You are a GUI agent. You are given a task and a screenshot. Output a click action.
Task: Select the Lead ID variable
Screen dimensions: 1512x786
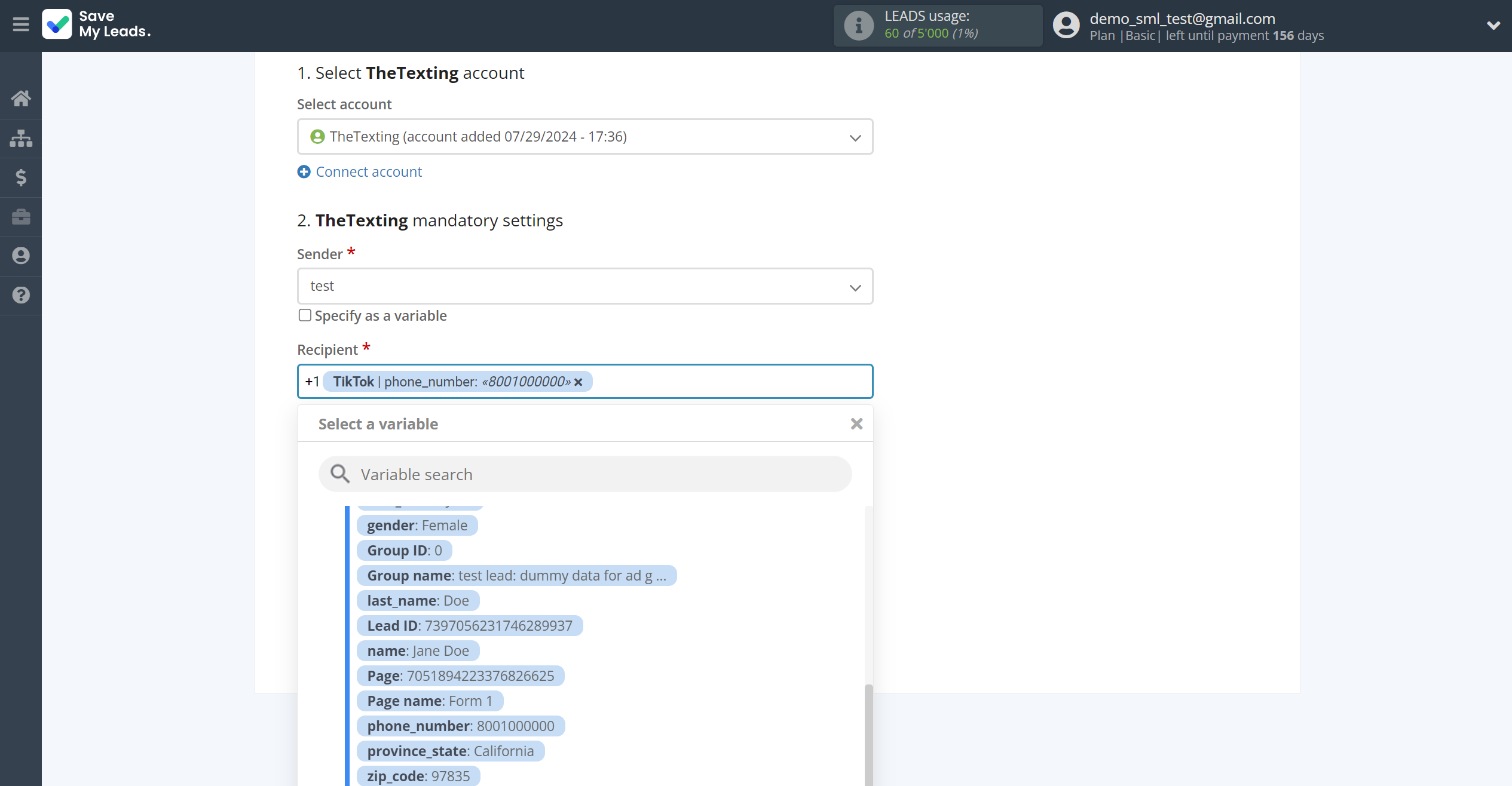470,626
